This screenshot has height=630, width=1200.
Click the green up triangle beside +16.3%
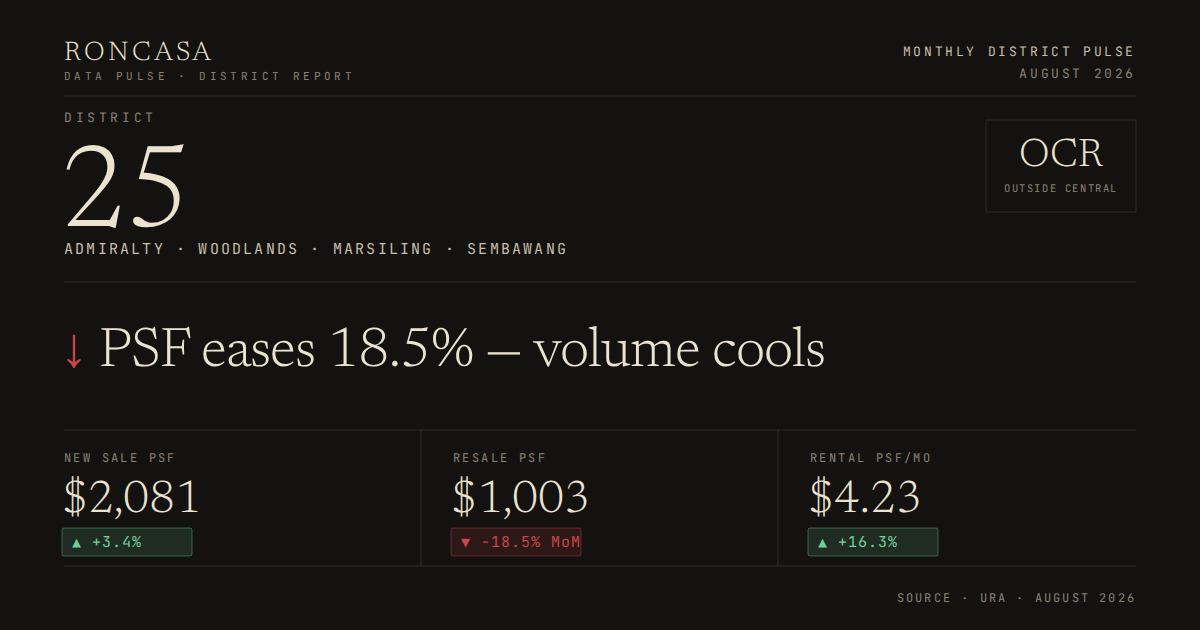[823, 543]
